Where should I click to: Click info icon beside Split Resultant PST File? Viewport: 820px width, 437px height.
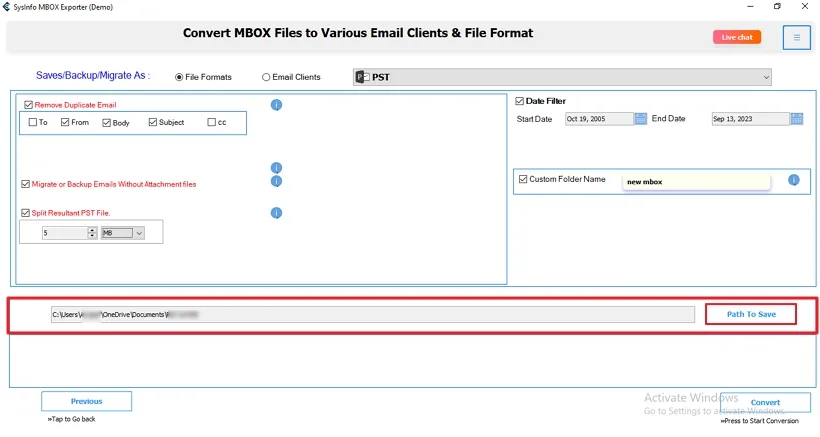tap(276, 213)
